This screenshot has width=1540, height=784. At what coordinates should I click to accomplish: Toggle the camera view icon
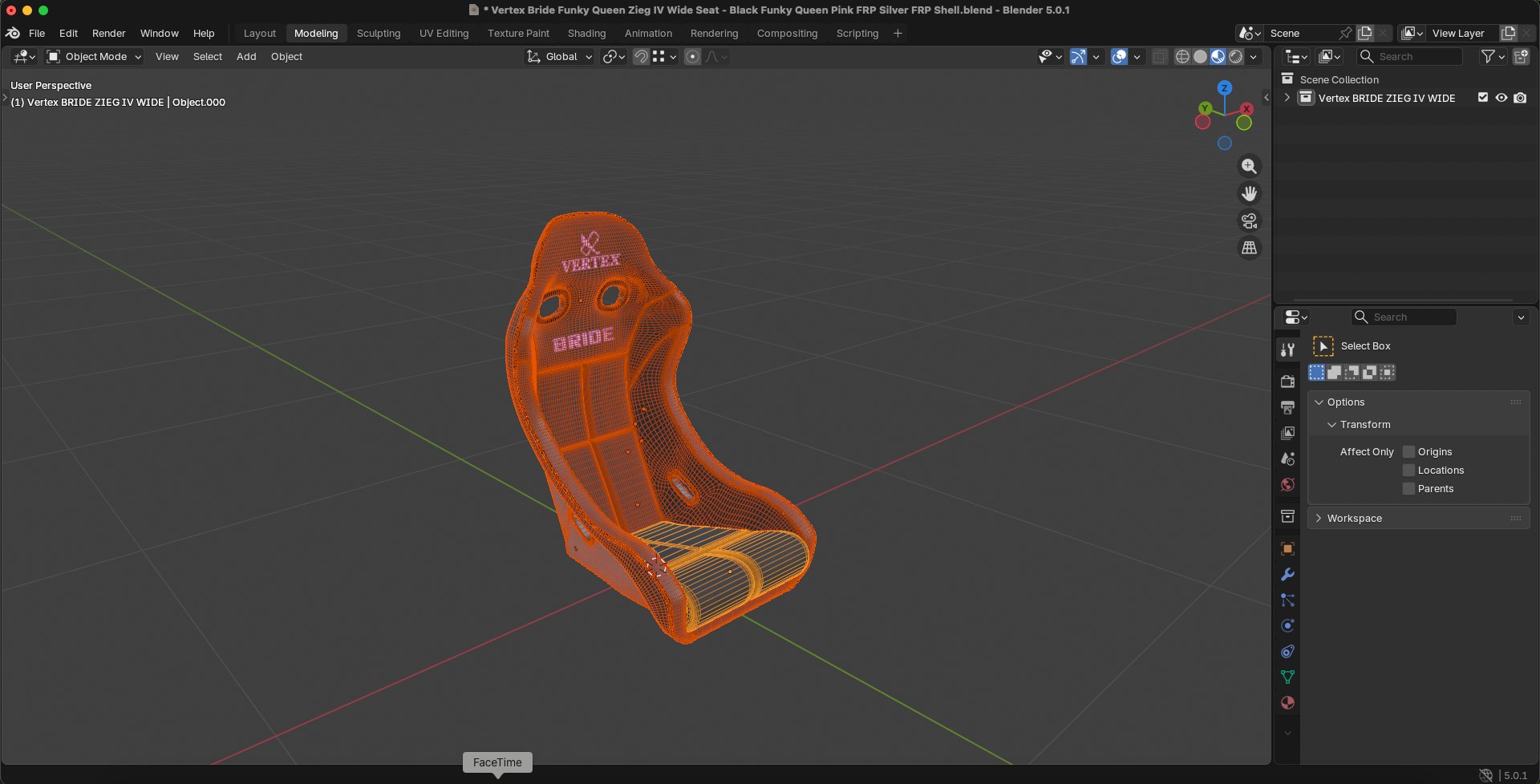pos(1249,220)
